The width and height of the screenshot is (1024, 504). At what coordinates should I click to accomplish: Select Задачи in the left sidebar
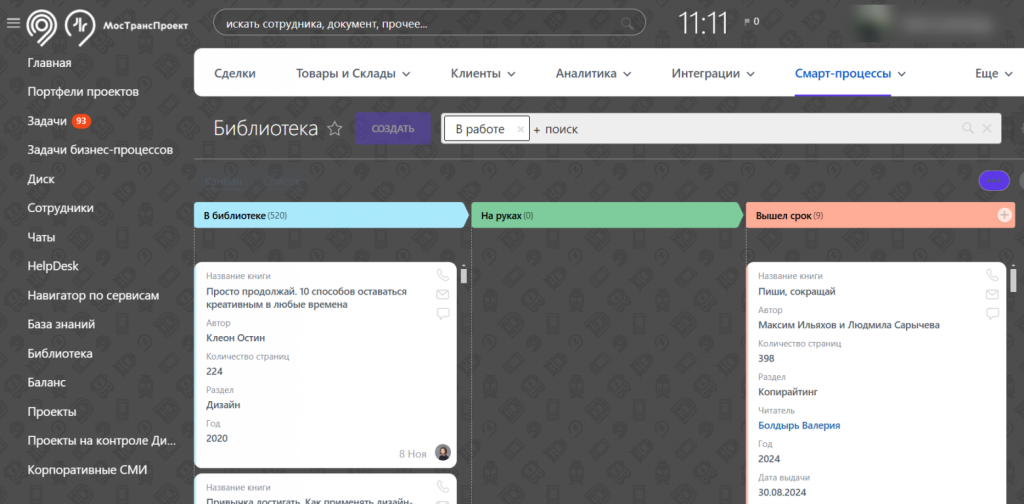(x=48, y=121)
